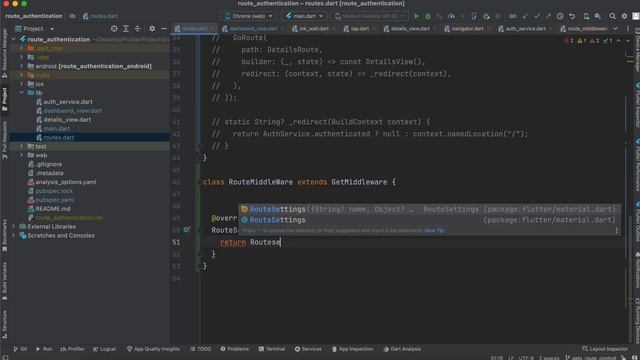Open auth_service.dart in project tree
This screenshot has width=640, height=360.
(x=68, y=102)
